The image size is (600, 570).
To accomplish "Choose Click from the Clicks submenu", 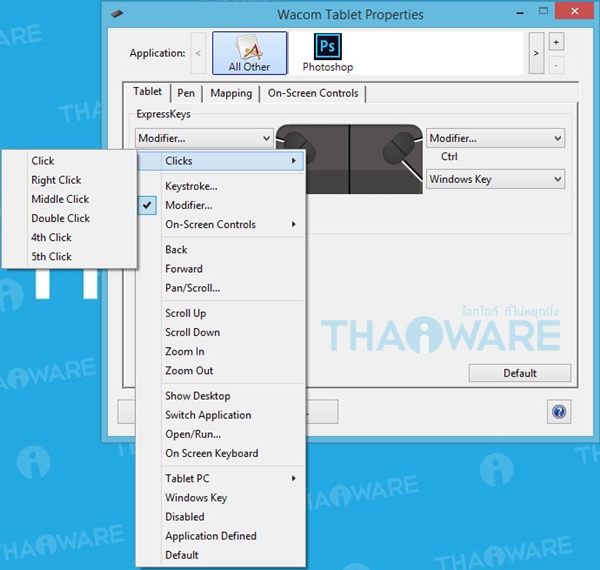I will pos(70,161).
